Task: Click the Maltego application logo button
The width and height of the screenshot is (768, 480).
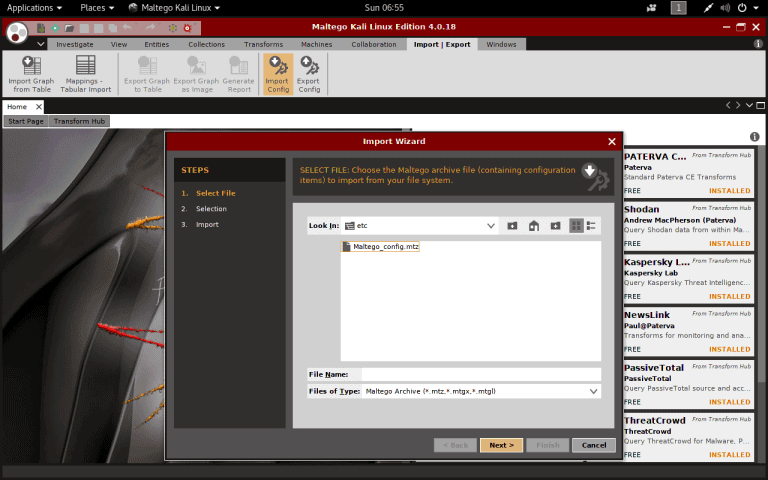Action: click(17, 33)
